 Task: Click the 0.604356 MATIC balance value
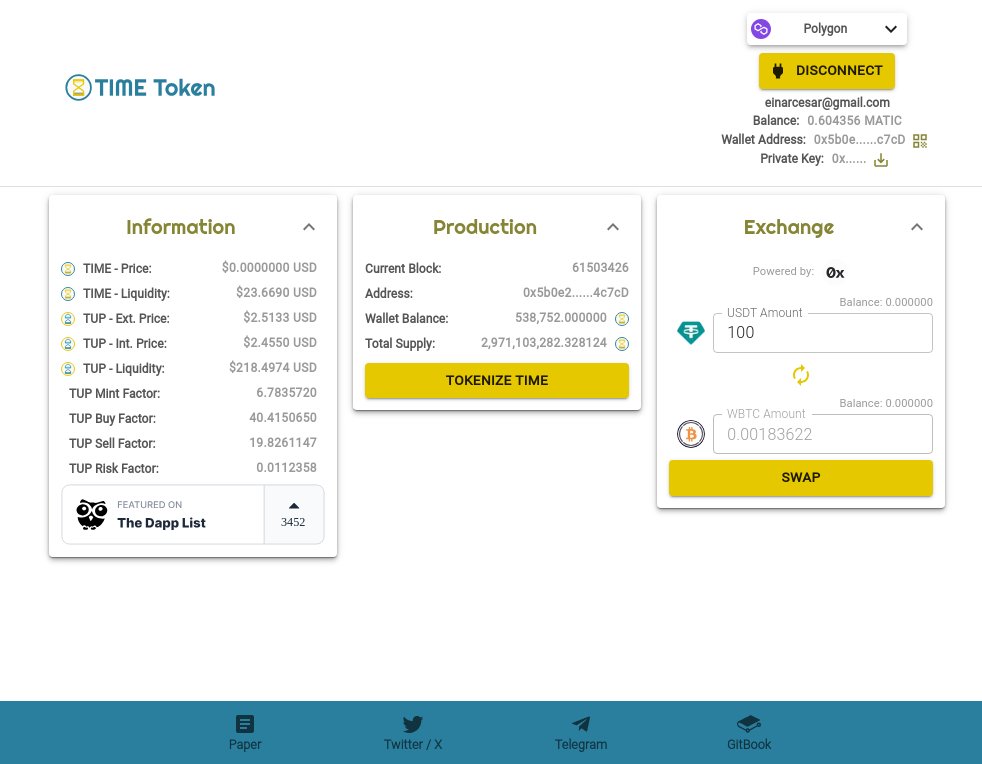tap(854, 120)
